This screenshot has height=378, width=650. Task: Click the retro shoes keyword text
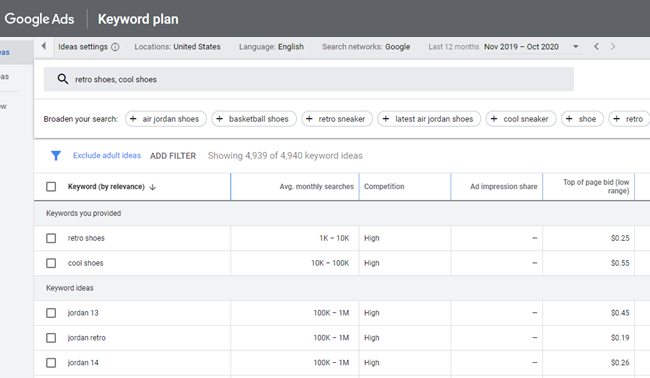[86, 238]
